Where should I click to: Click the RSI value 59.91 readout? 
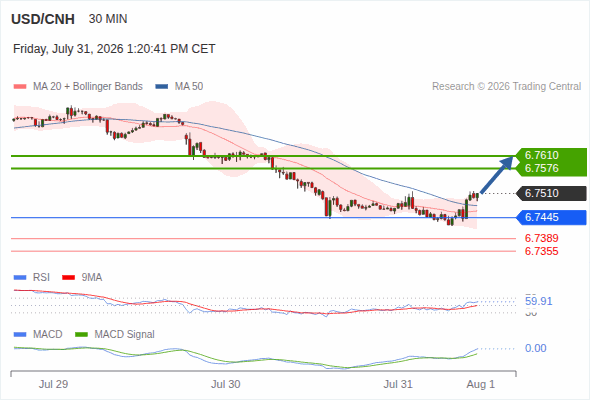click(538, 301)
